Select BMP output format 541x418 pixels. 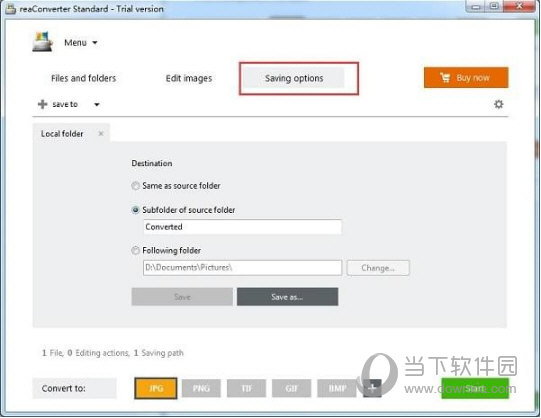pos(337,389)
